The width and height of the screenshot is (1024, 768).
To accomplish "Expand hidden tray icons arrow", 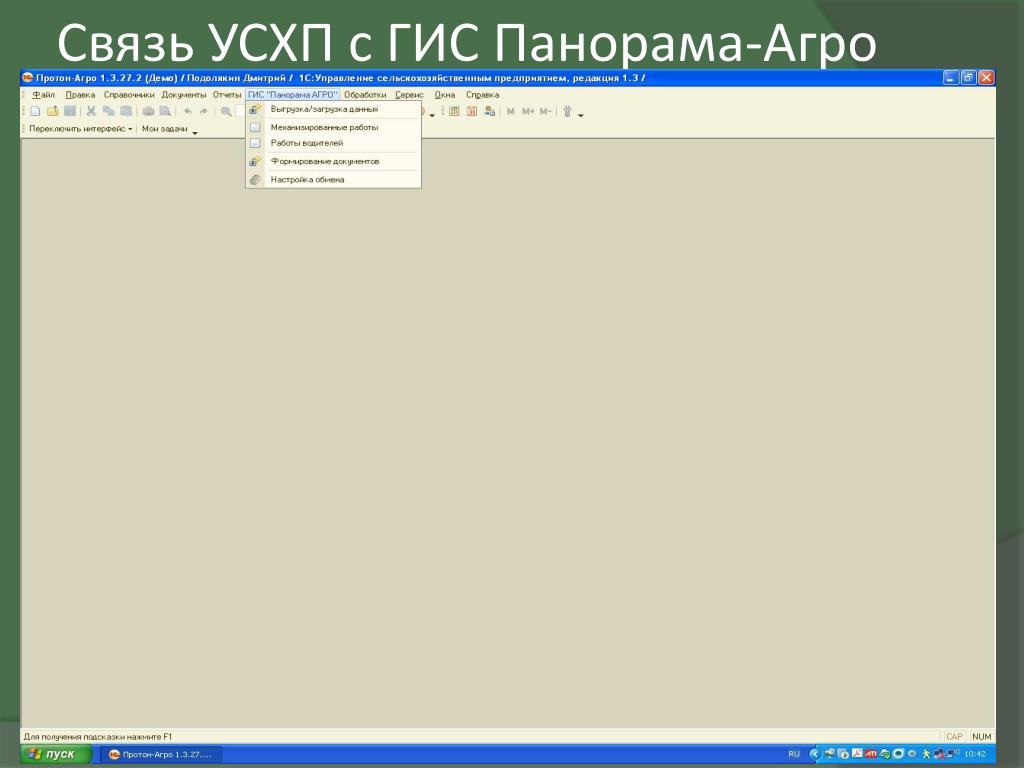I will [814, 754].
